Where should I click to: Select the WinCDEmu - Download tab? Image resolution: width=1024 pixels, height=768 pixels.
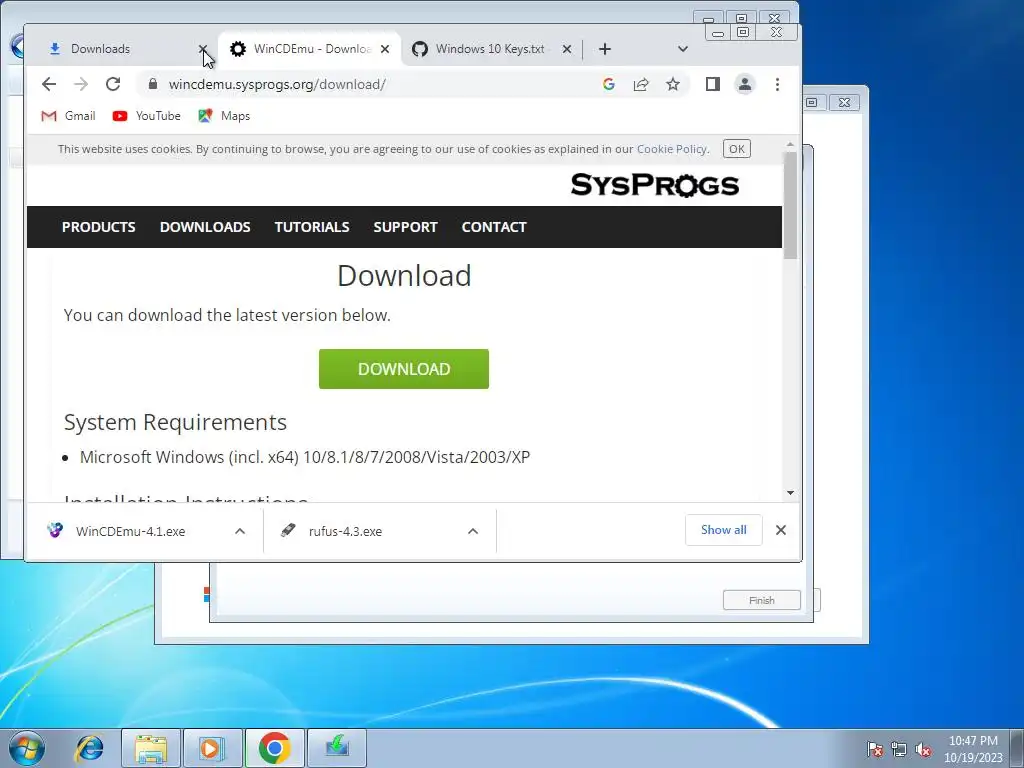312,49
